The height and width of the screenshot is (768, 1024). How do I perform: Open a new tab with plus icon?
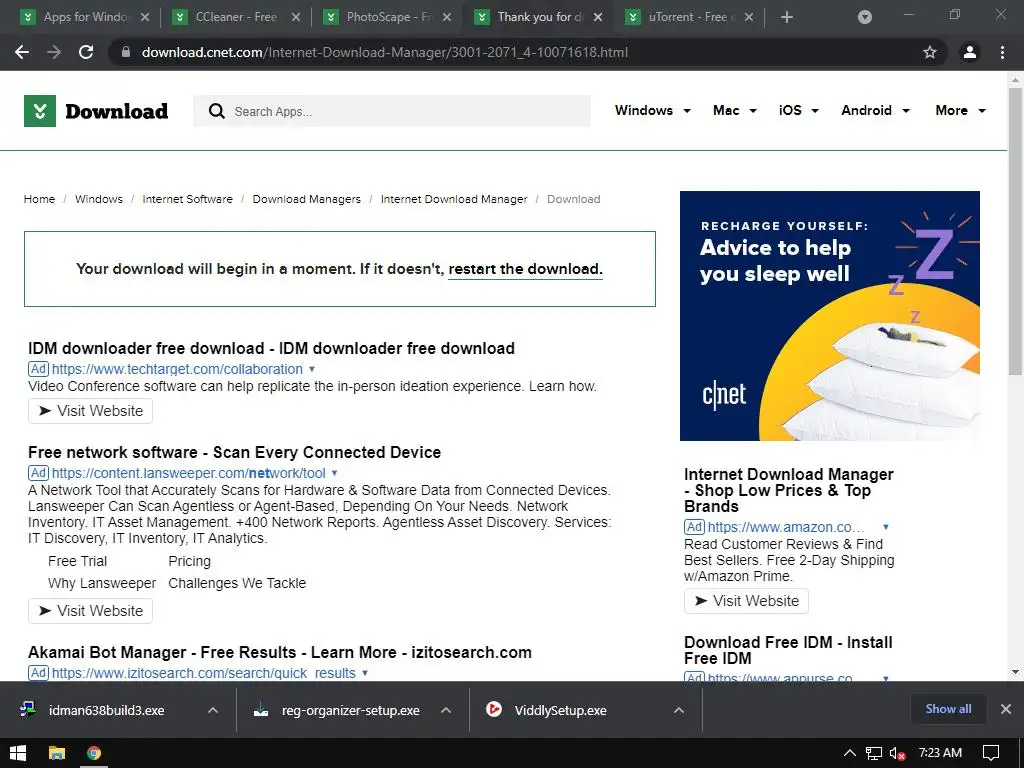787,17
